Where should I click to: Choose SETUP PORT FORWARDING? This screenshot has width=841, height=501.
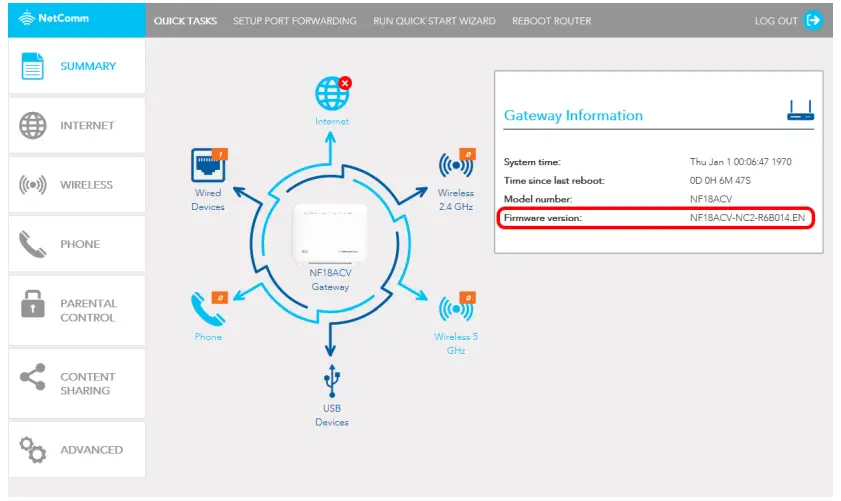click(x=294, y=21)
